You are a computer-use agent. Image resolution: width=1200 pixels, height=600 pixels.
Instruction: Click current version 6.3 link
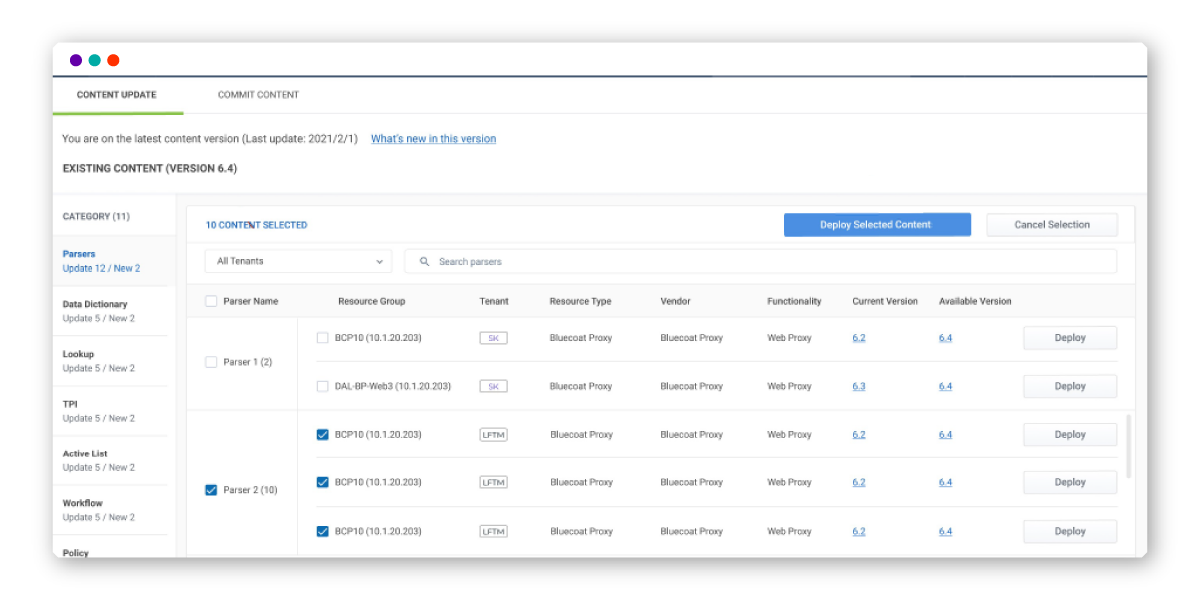859,386
